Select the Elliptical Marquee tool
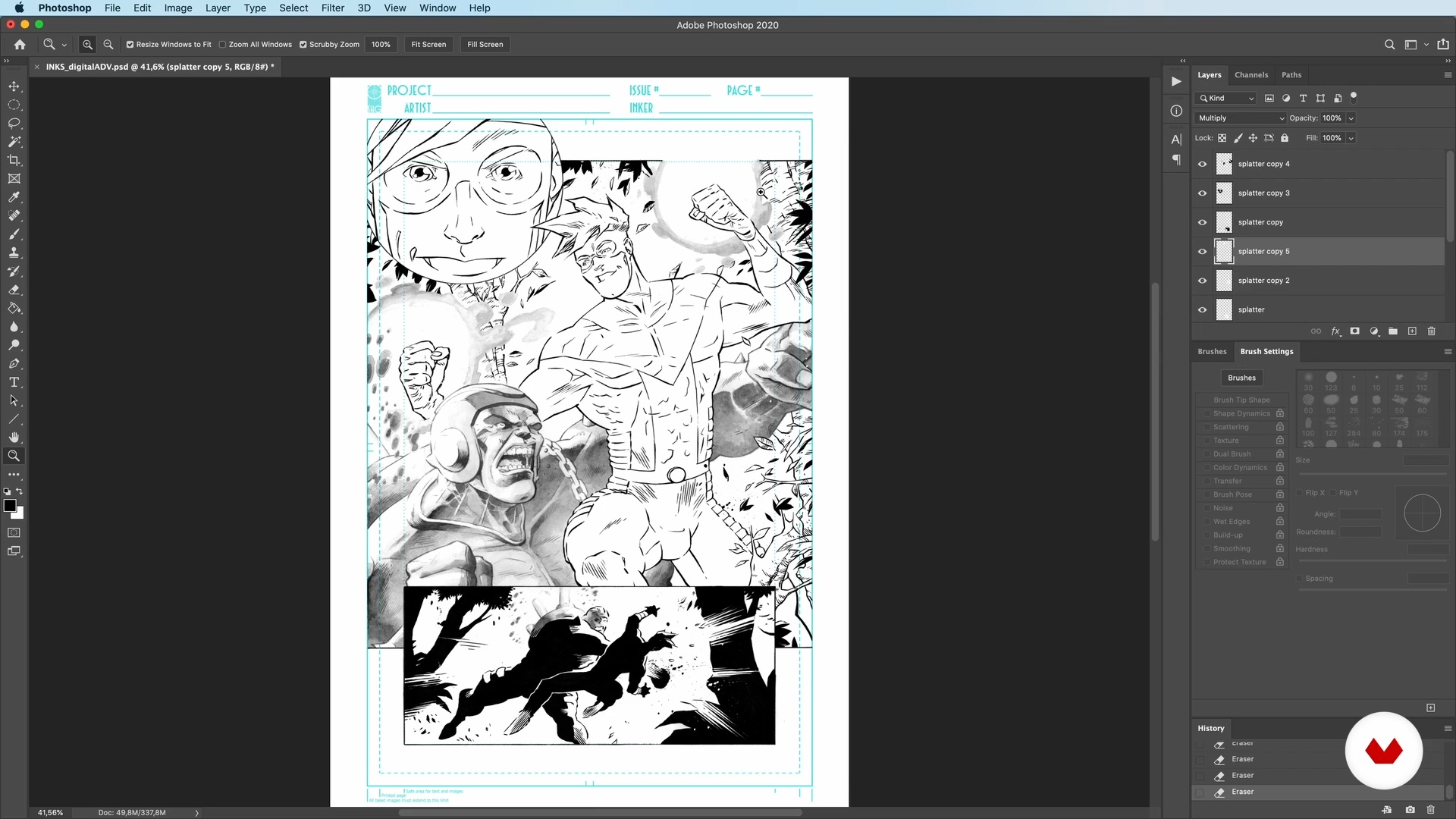This screenshot has height=819, width=1456. click(14, 105)
